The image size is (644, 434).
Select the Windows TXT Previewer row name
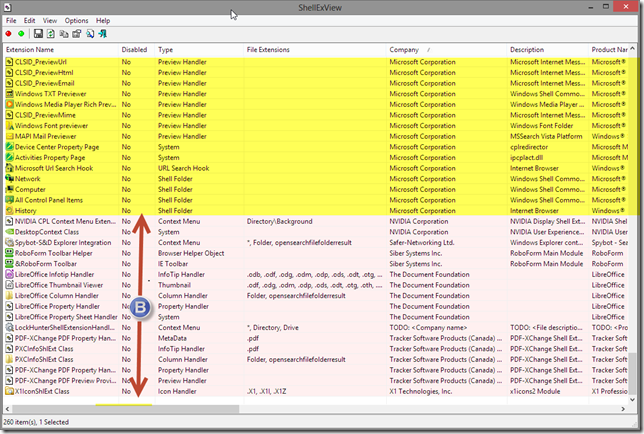point(51,94)
